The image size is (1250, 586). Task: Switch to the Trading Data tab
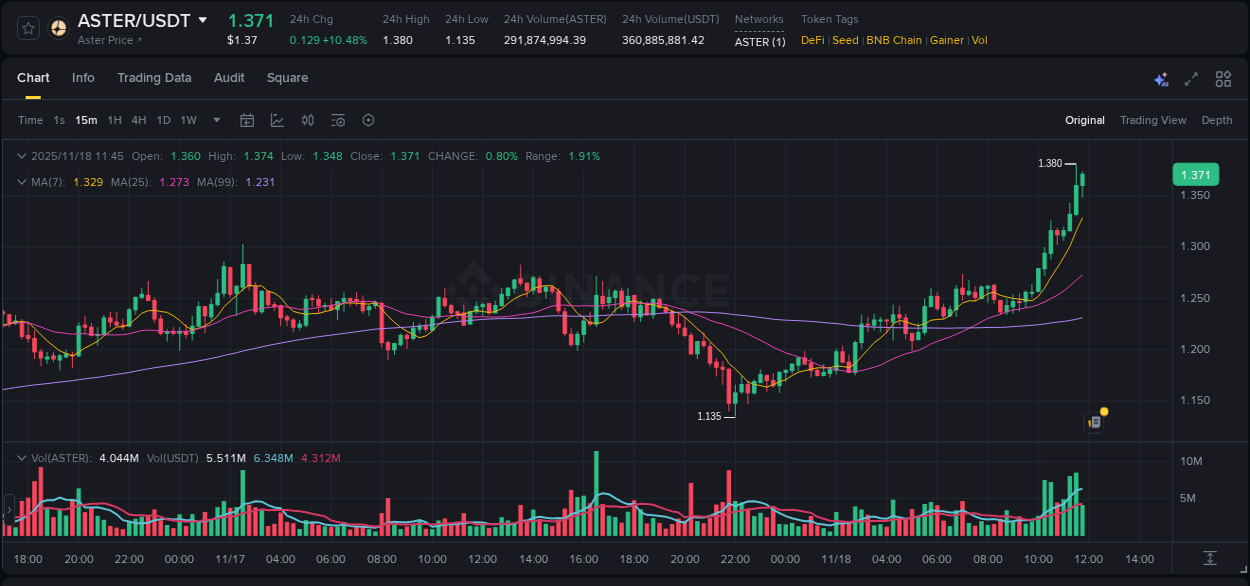154,78
